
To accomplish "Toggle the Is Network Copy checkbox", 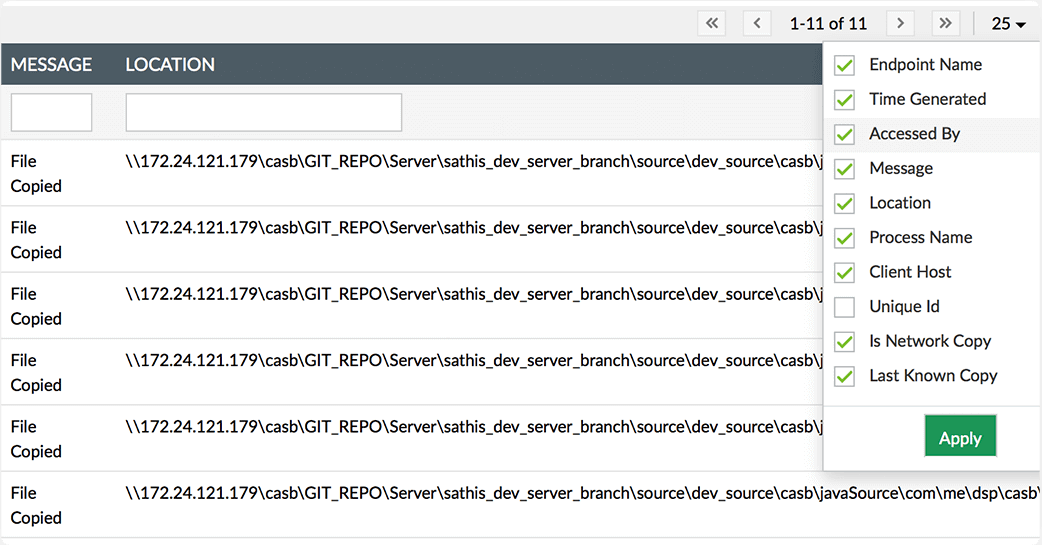I will click(x=845, y=342).
